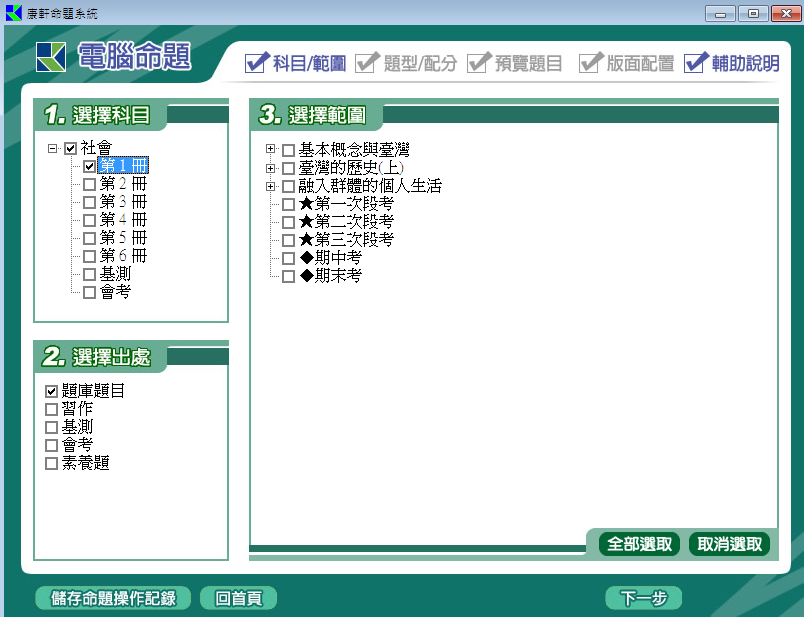This screenshot has height=617, width=804.
Task: Check the 基本概念與臺灣 range checkbox
Action: click(288, 150)
